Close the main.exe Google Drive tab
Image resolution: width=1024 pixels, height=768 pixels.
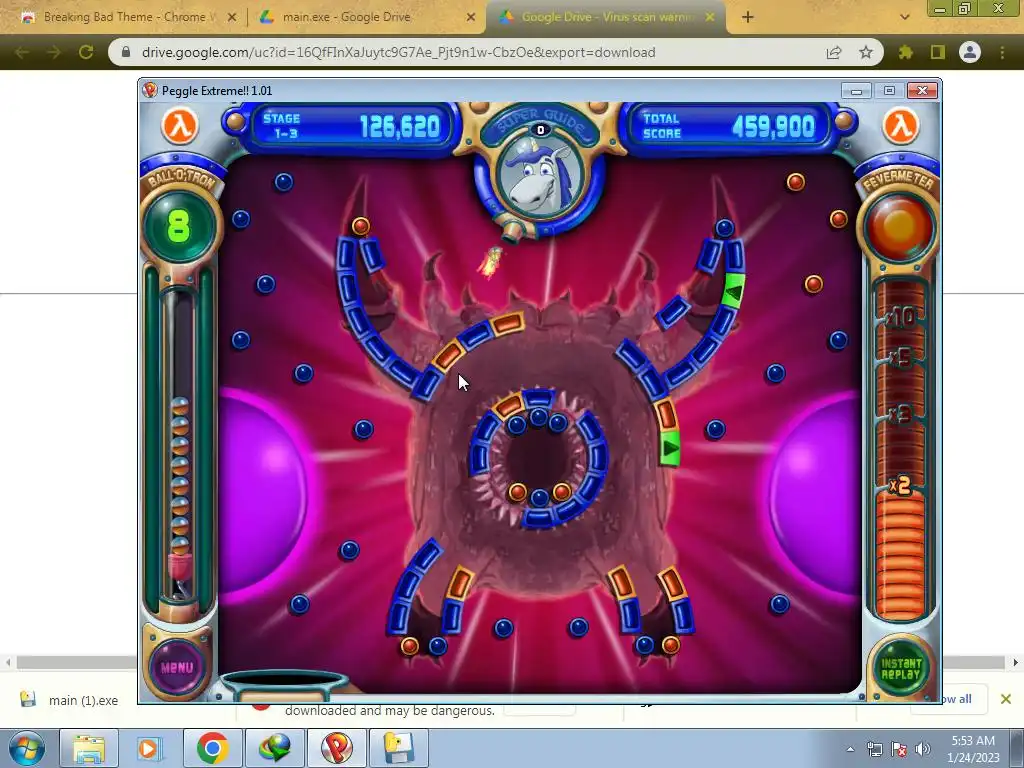click(471, 18)
